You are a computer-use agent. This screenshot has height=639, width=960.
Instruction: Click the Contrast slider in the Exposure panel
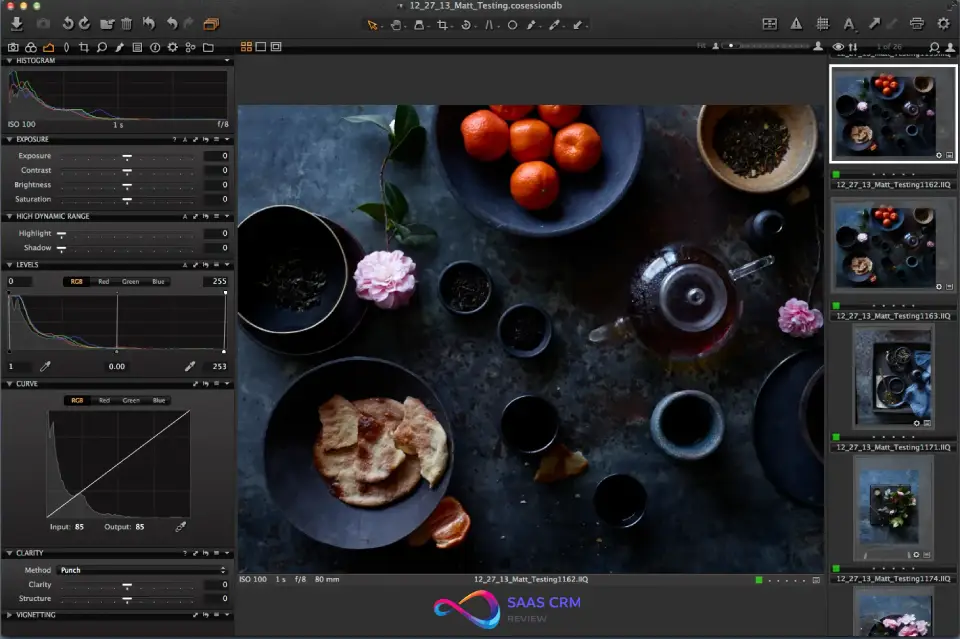[127, 170]
